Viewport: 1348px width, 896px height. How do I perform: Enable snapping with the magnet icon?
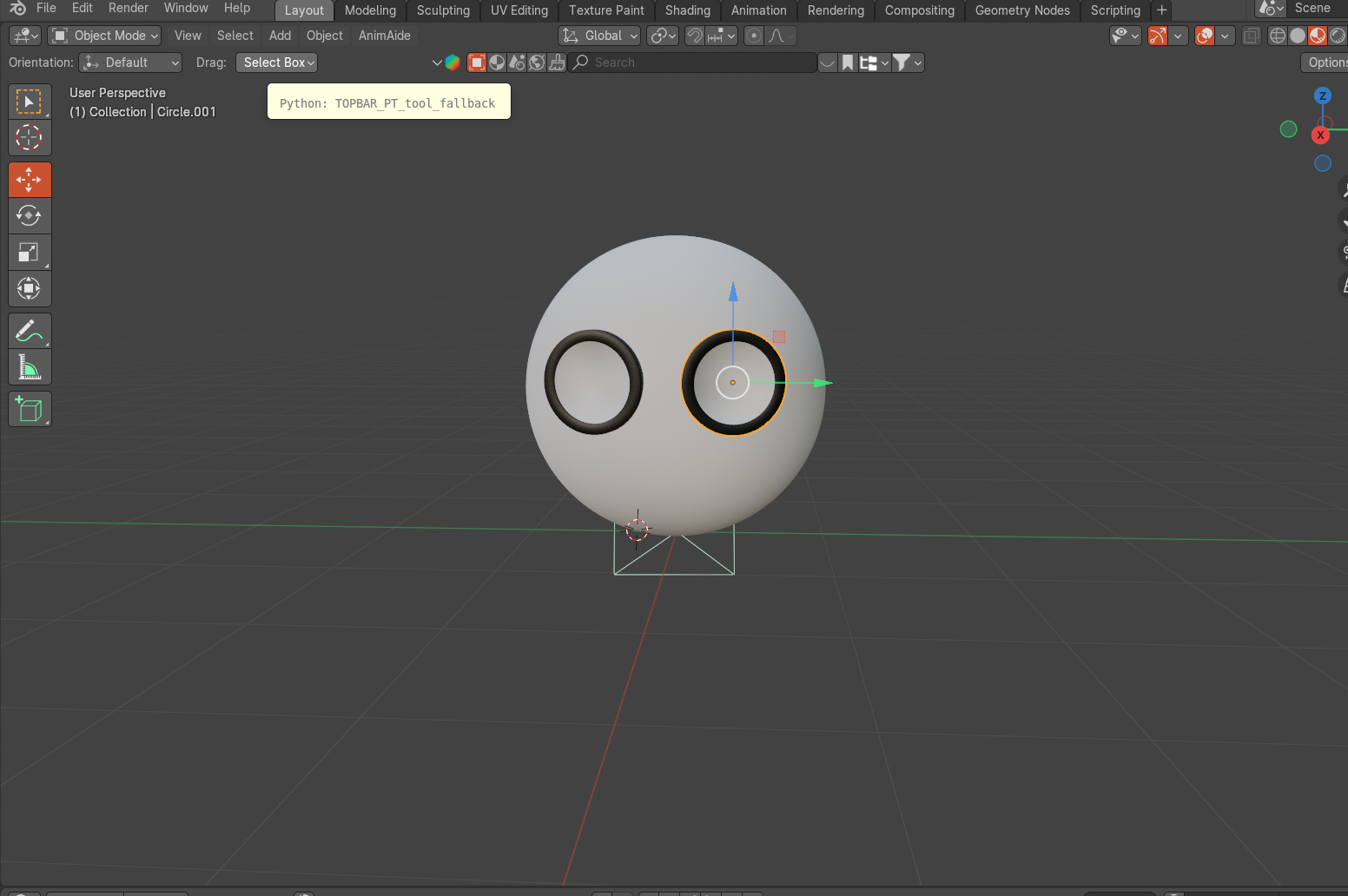[693, 36]
